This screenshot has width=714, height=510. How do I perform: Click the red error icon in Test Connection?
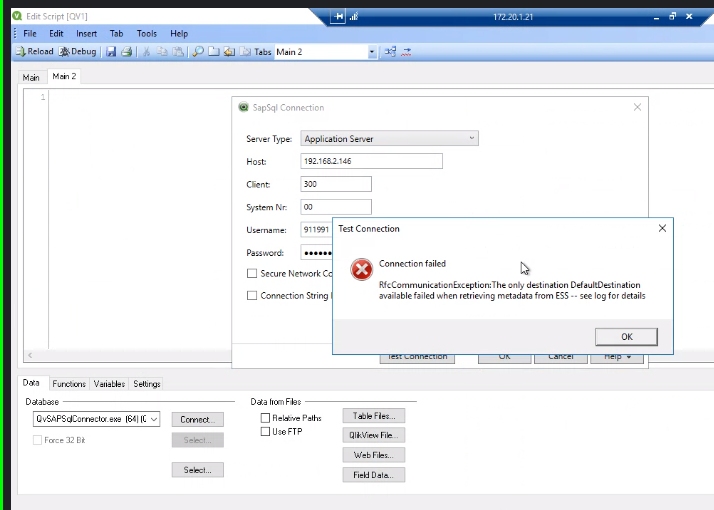pyautogui.click(x=360, y=269)
